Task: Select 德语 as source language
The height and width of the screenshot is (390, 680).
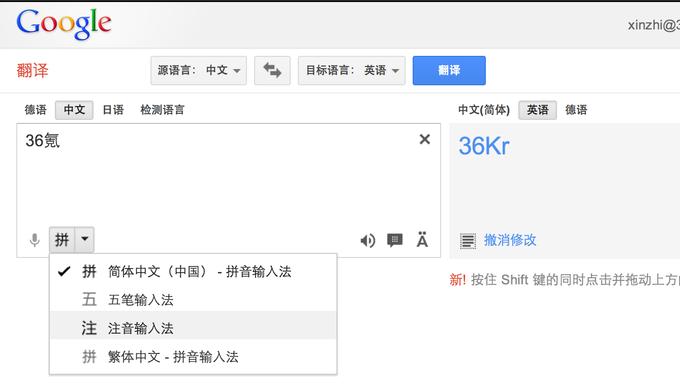Action: coord(36,110)
